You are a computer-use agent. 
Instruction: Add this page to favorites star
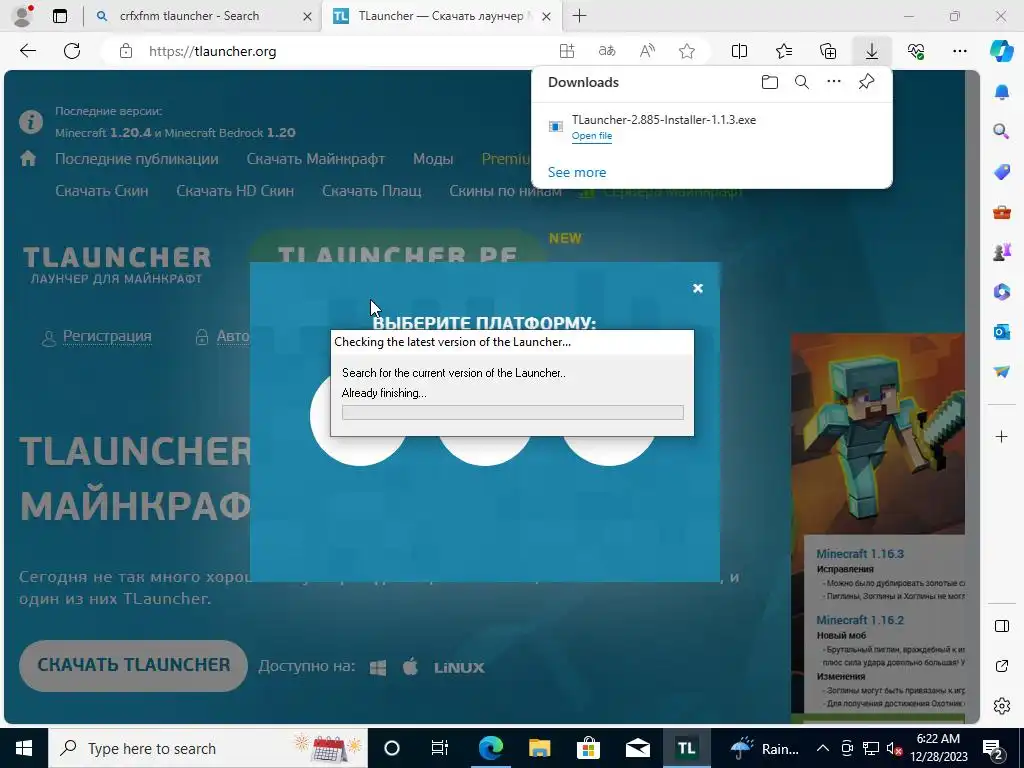coord(686,51)
